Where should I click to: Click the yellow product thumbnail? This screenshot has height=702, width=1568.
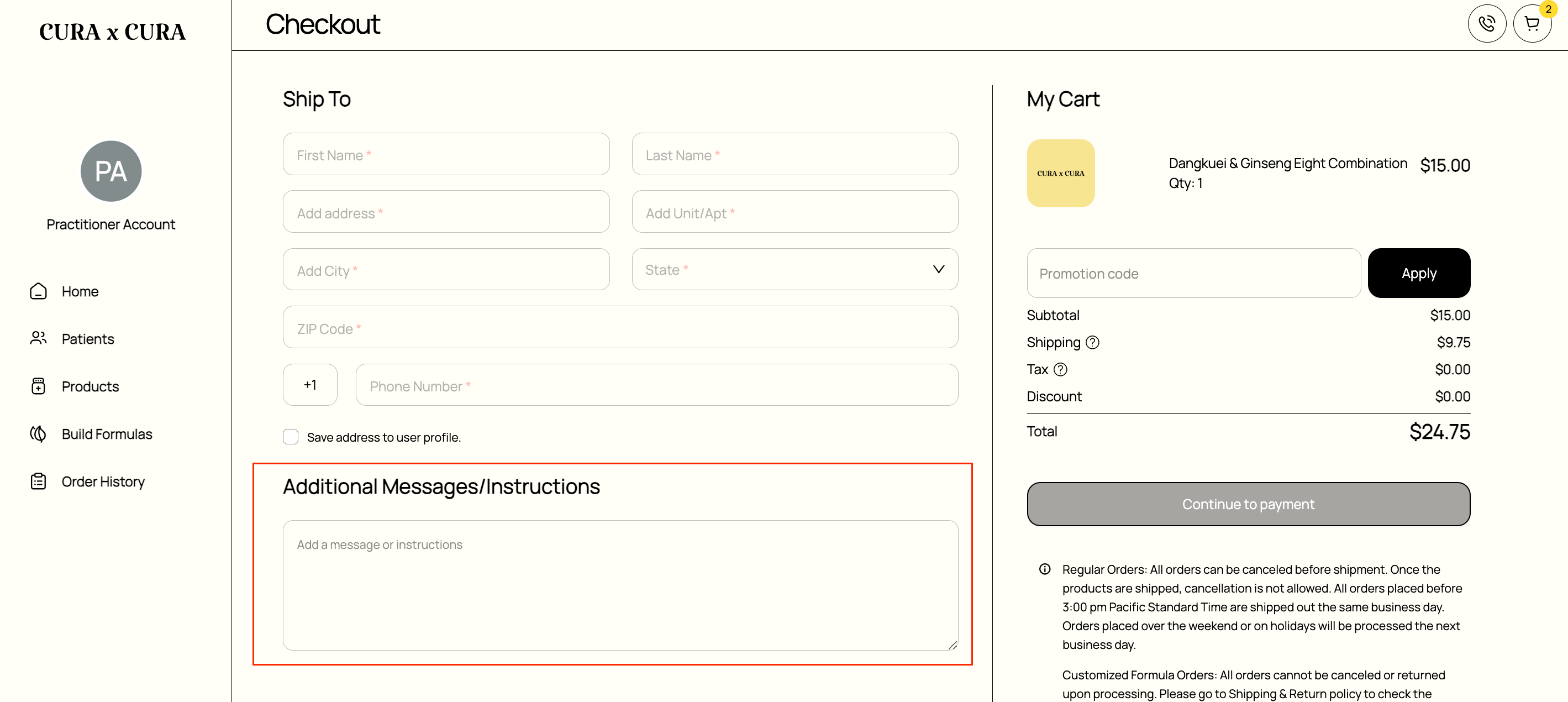pyautogui.click(x=1060, y=174)
